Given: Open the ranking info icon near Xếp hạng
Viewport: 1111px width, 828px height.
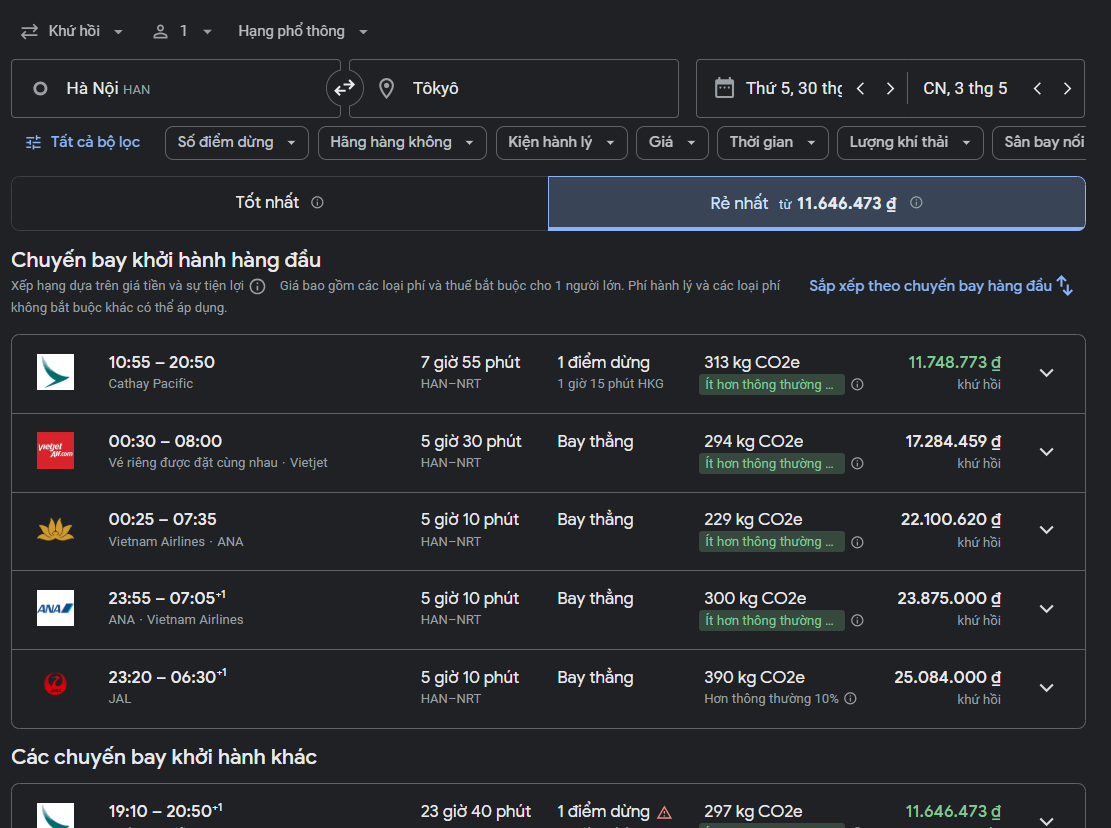Looking at the screenshot, I should click(257, 287).
